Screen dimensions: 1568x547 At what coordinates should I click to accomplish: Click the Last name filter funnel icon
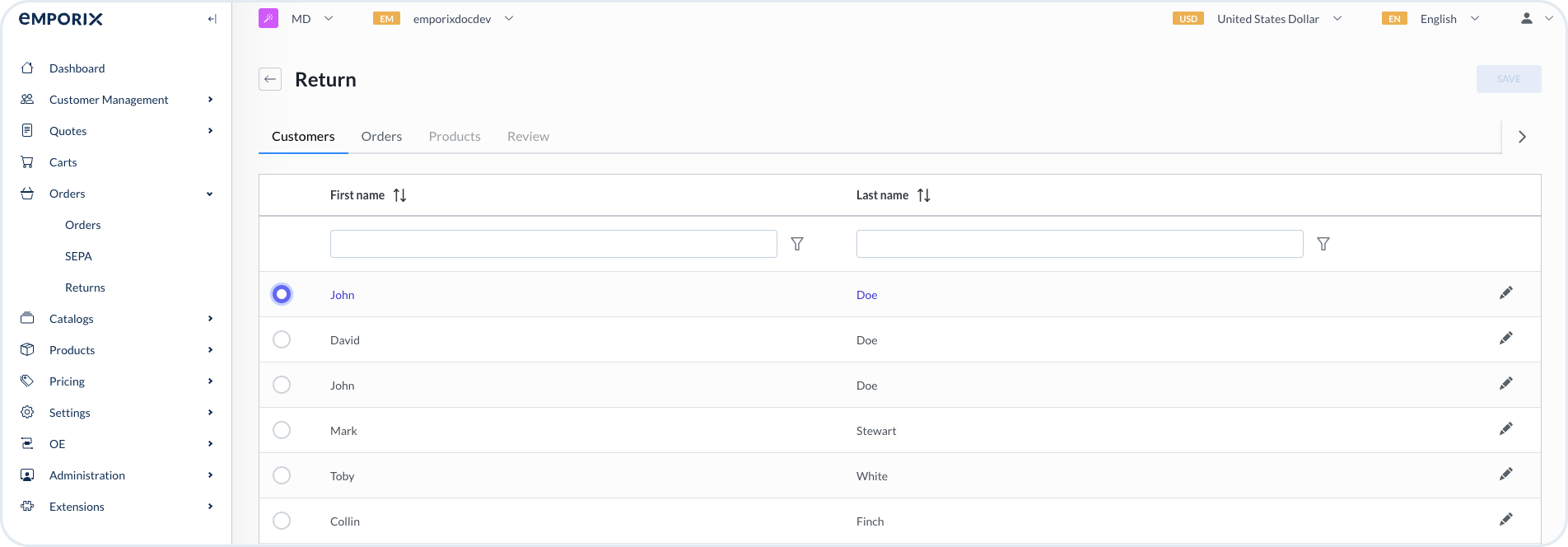tap(1323, 244)
